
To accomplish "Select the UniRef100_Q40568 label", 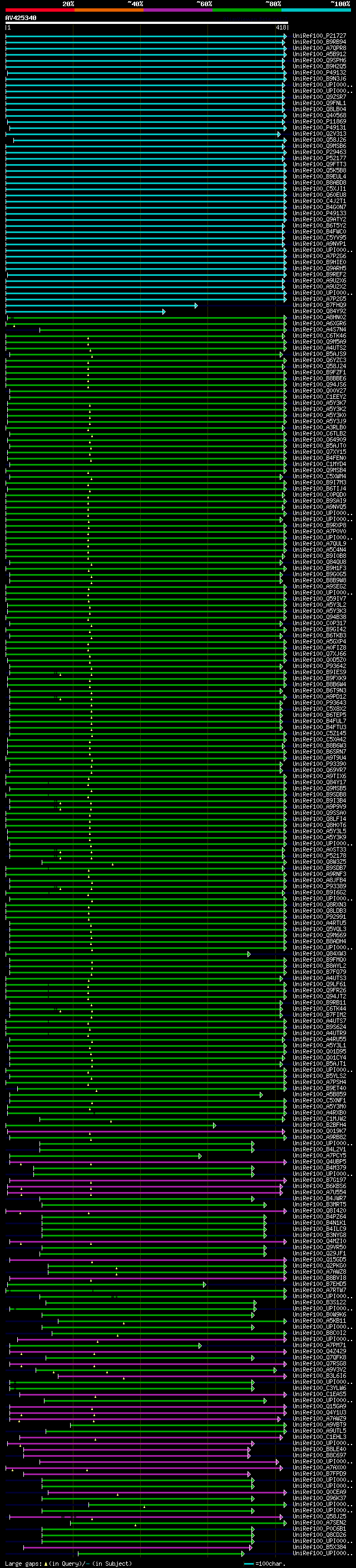I will point(319,115).
